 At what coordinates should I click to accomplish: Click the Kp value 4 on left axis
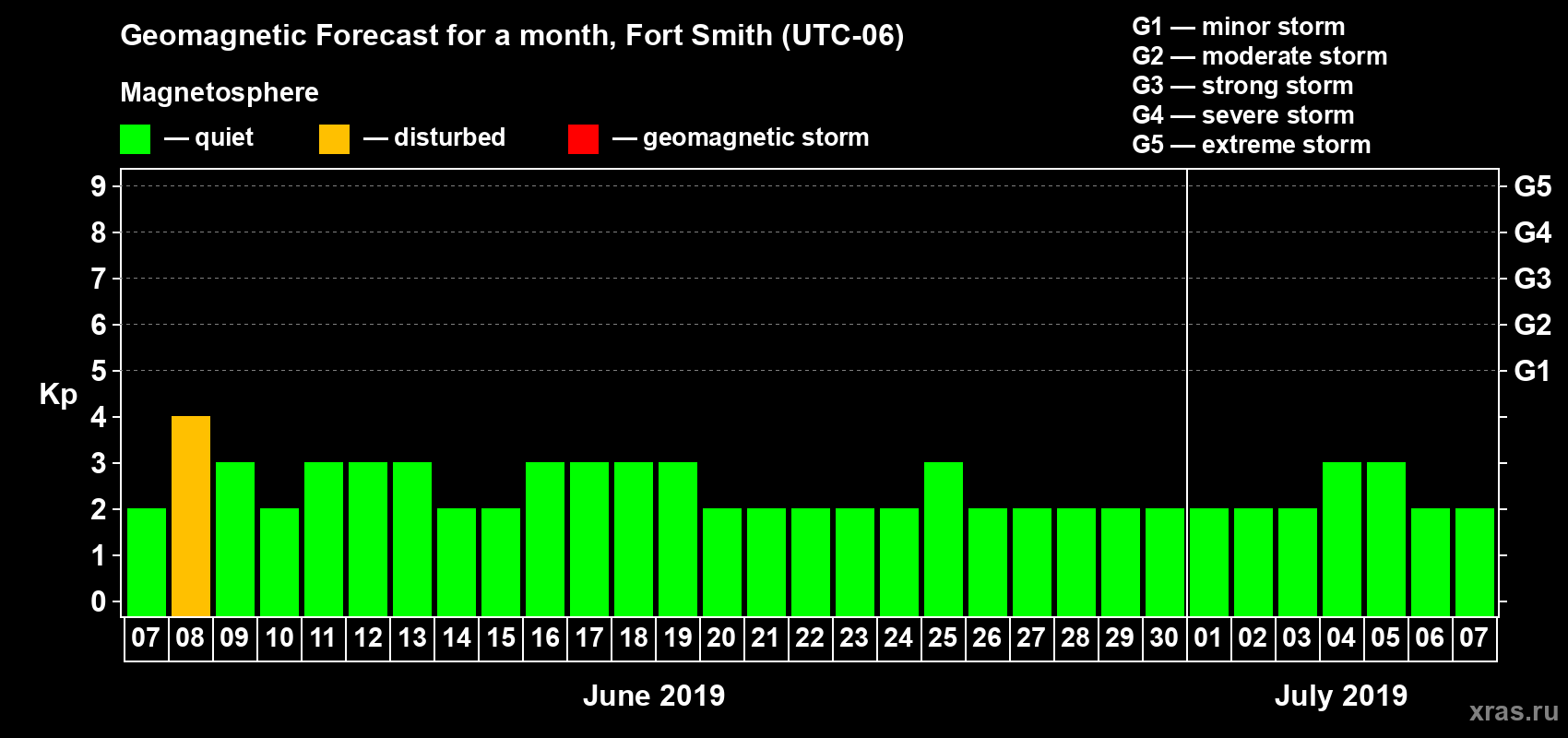tap(98, 417)
